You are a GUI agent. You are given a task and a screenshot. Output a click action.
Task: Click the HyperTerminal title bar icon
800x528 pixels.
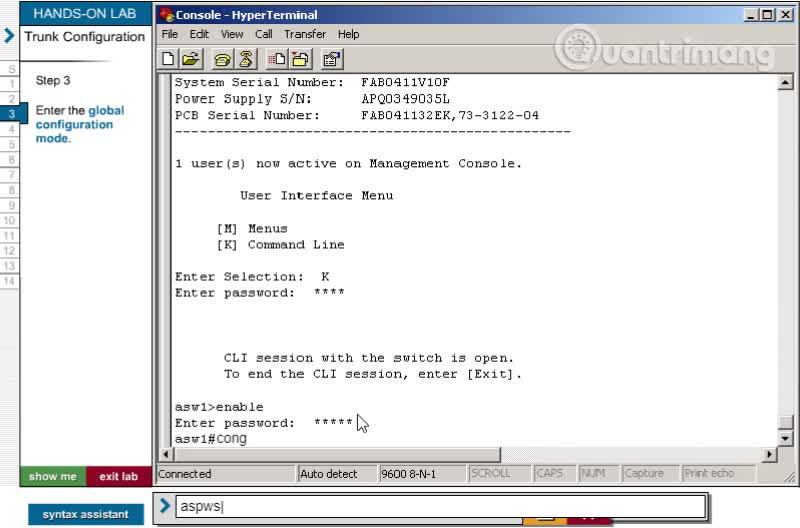(166, 15)
